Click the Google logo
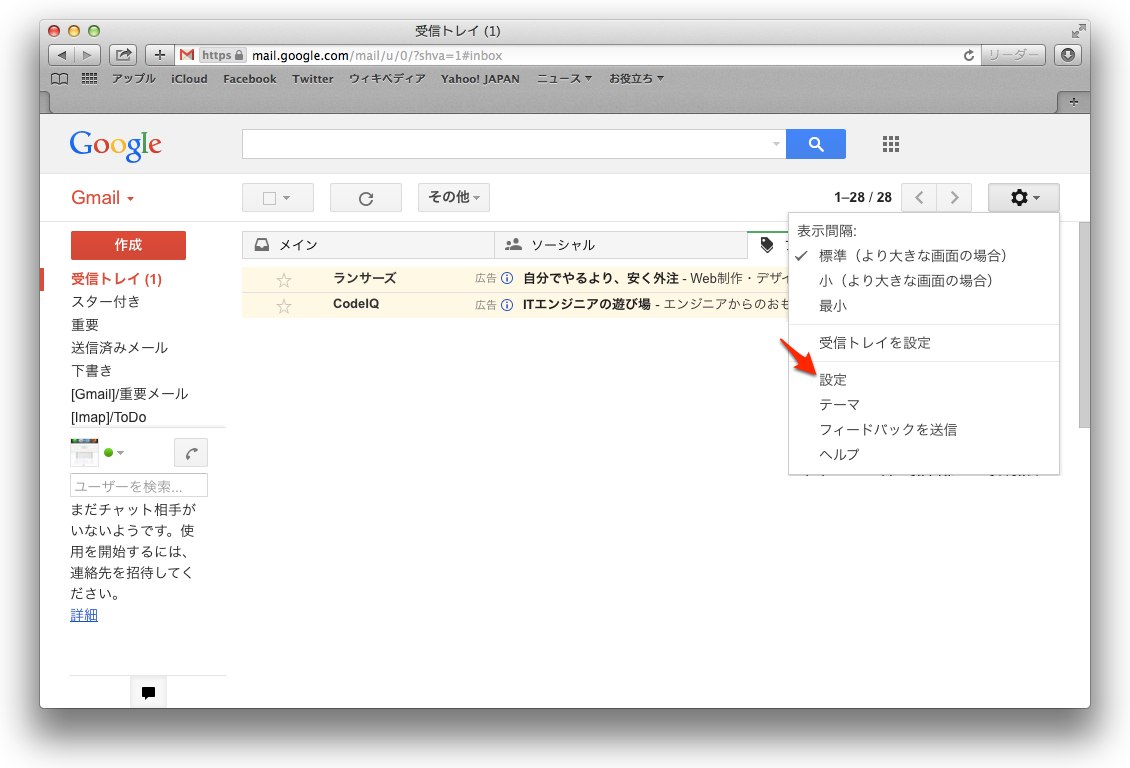The image size is (1130, 768). coord(115,146)
